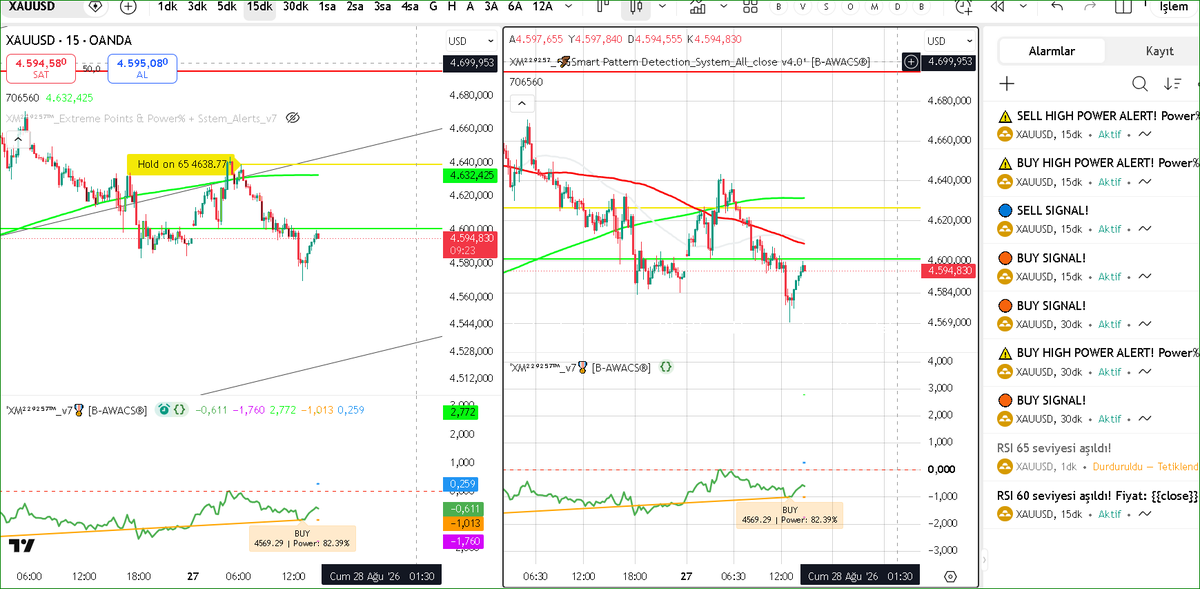Image resolution: width=1200 pixels, height=589 pixels.
Task: Click the TradingView logo on left chart
Action: [22, 546]
